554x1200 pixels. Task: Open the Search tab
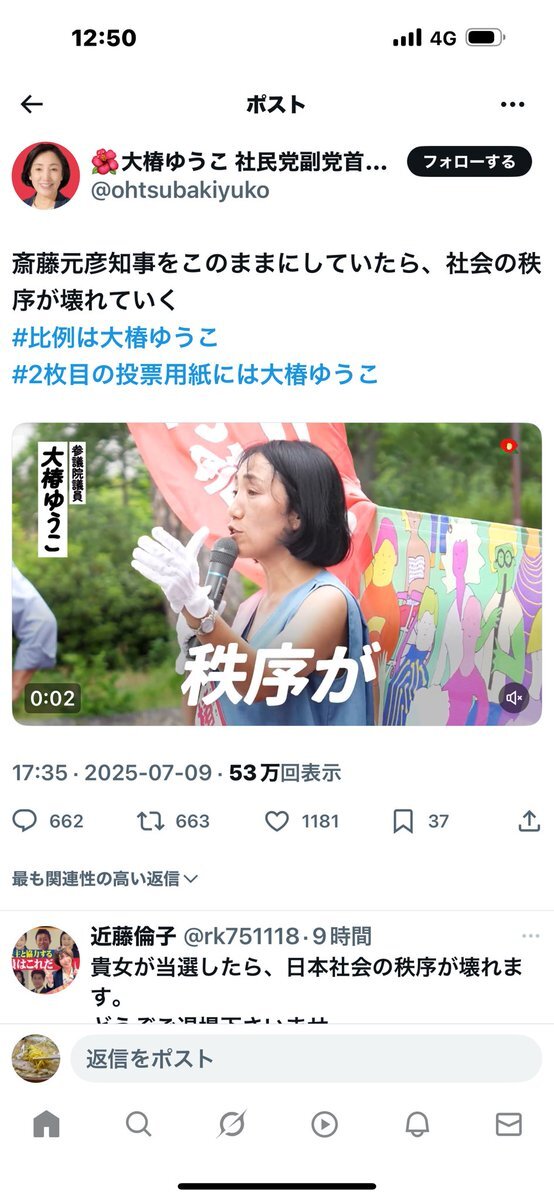pyautogui.click(x=139, y=1124)
